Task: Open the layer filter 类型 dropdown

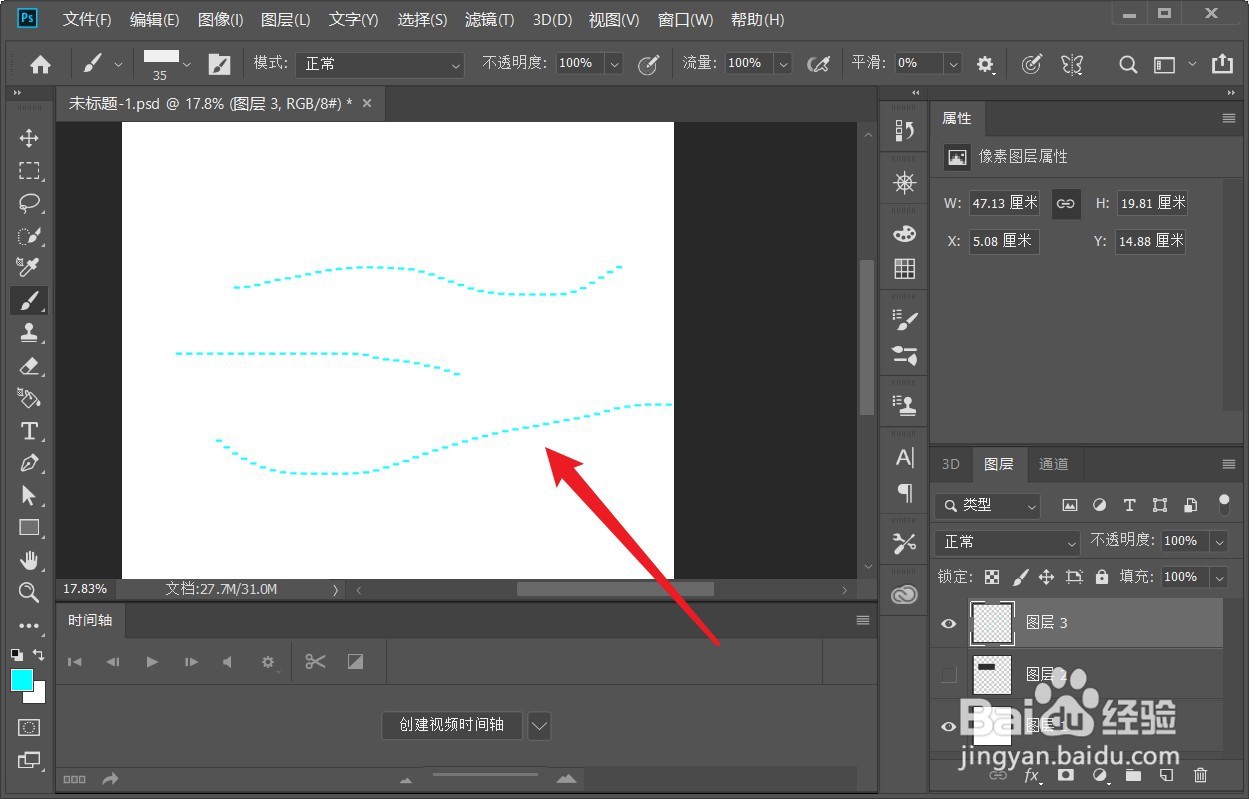Action: [x=987, y=506]
